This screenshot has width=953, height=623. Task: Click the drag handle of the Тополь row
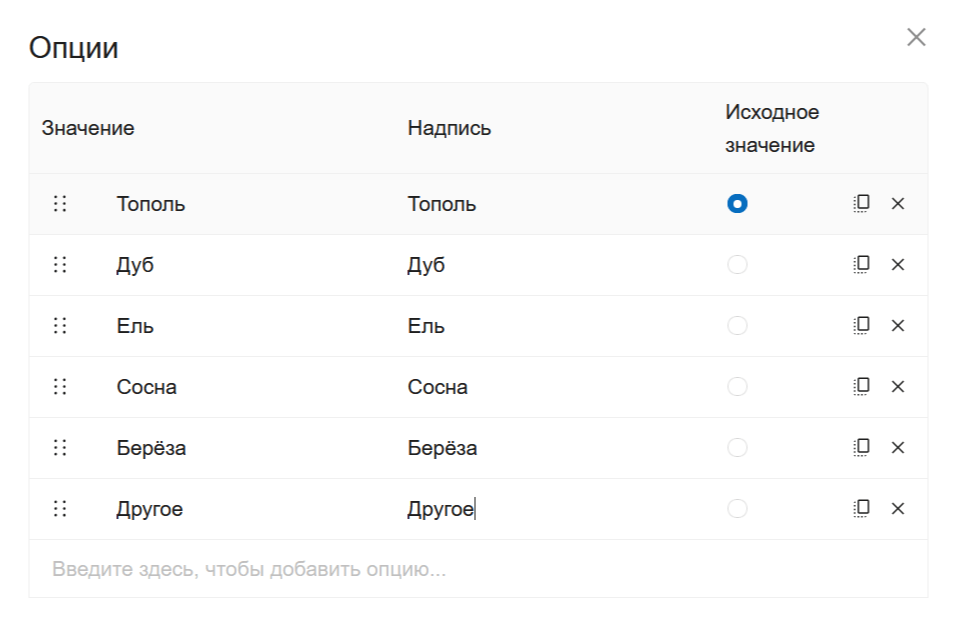point(60,203)
